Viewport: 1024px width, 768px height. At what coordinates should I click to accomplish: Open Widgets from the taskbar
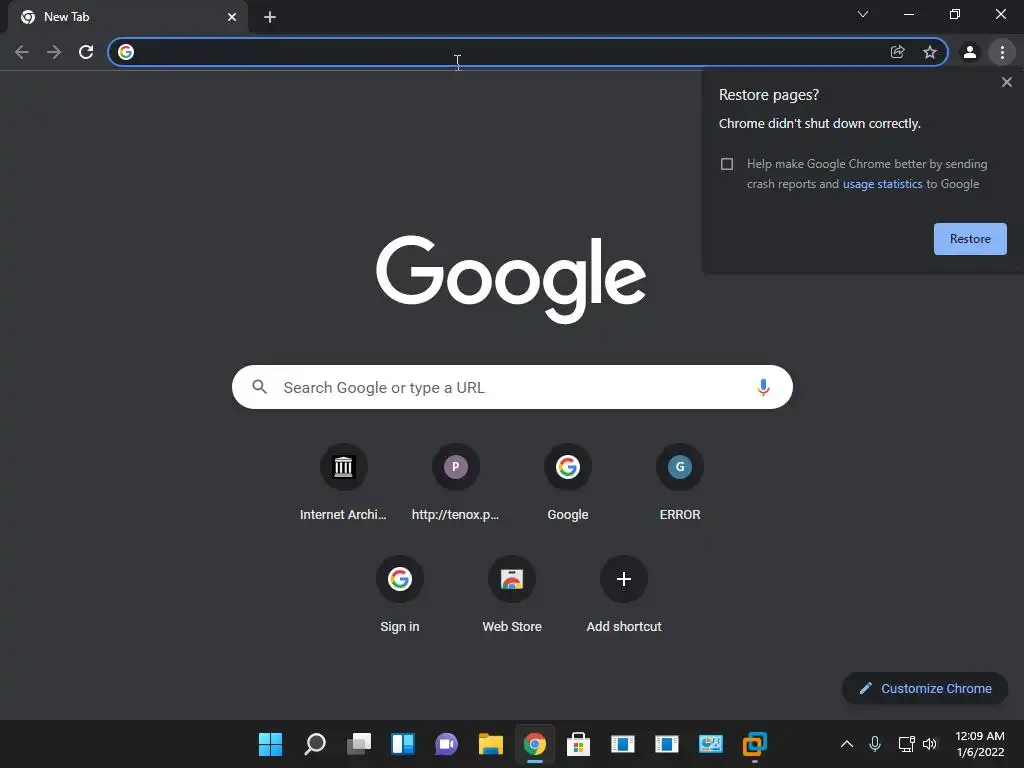tap(403, 744)
